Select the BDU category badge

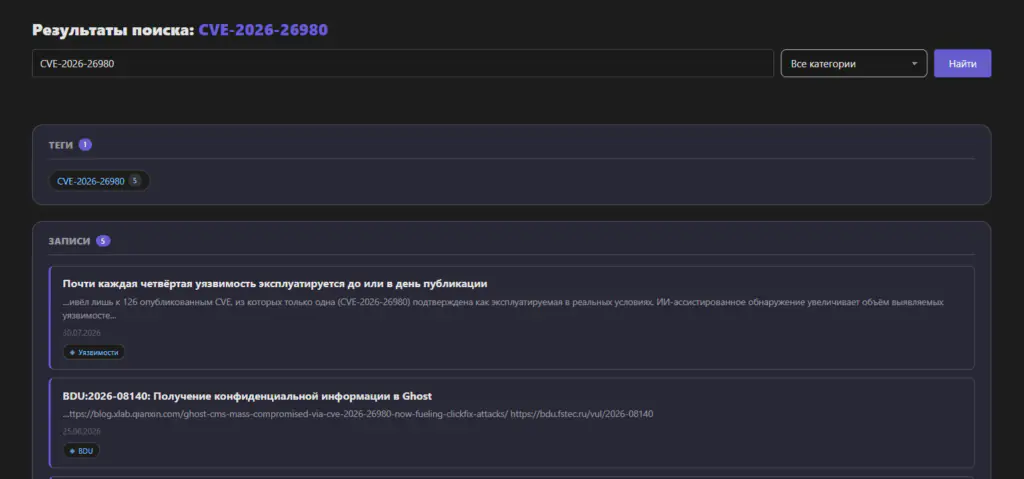pyautogui.click(x=82, y=451)
